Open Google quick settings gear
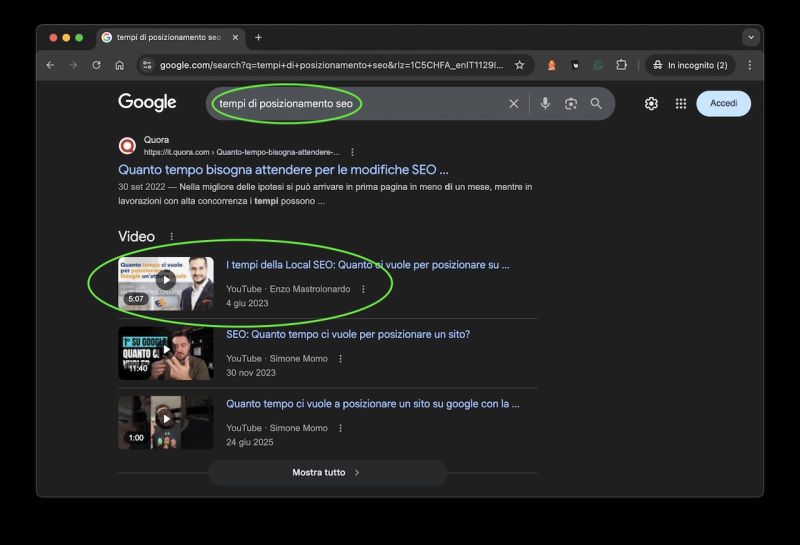Image resolution: width=800 pixels, height=545 pixels. (651, 103)
